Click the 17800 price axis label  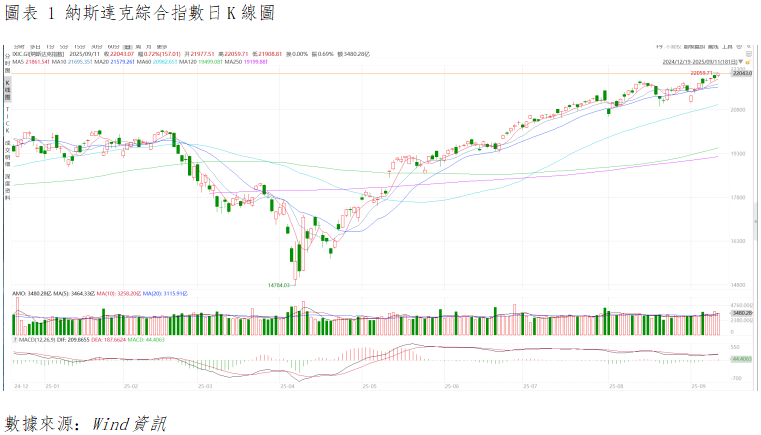pyautogui.click(x=738, y=198)
